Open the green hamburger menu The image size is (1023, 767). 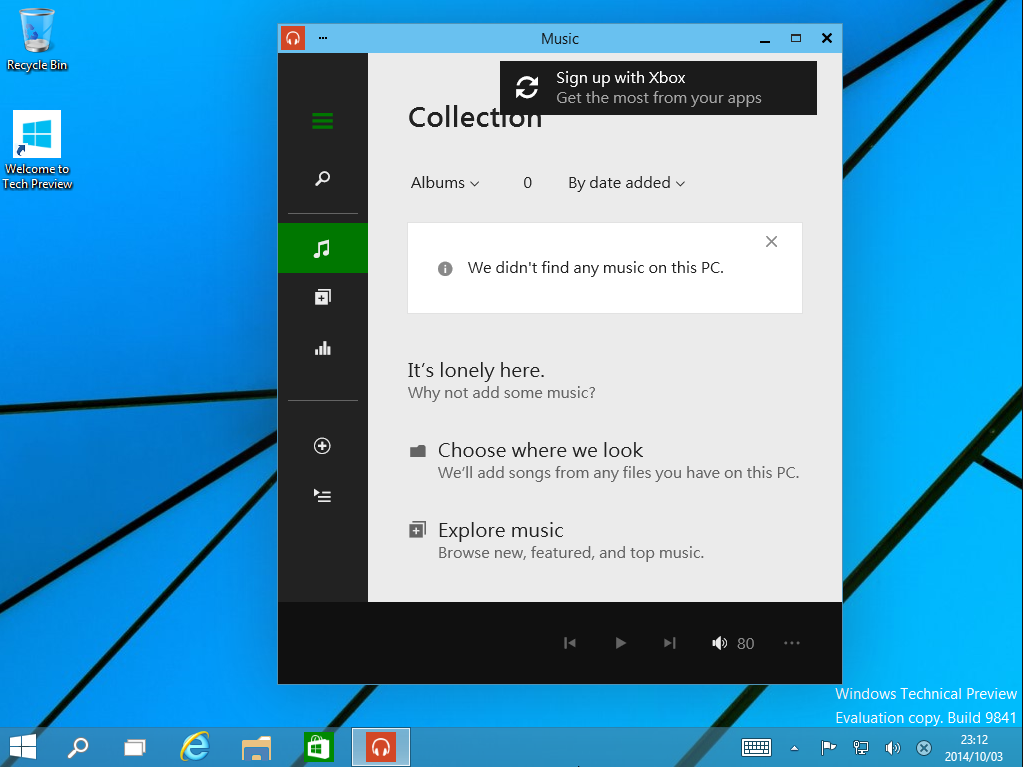(322, 121)
